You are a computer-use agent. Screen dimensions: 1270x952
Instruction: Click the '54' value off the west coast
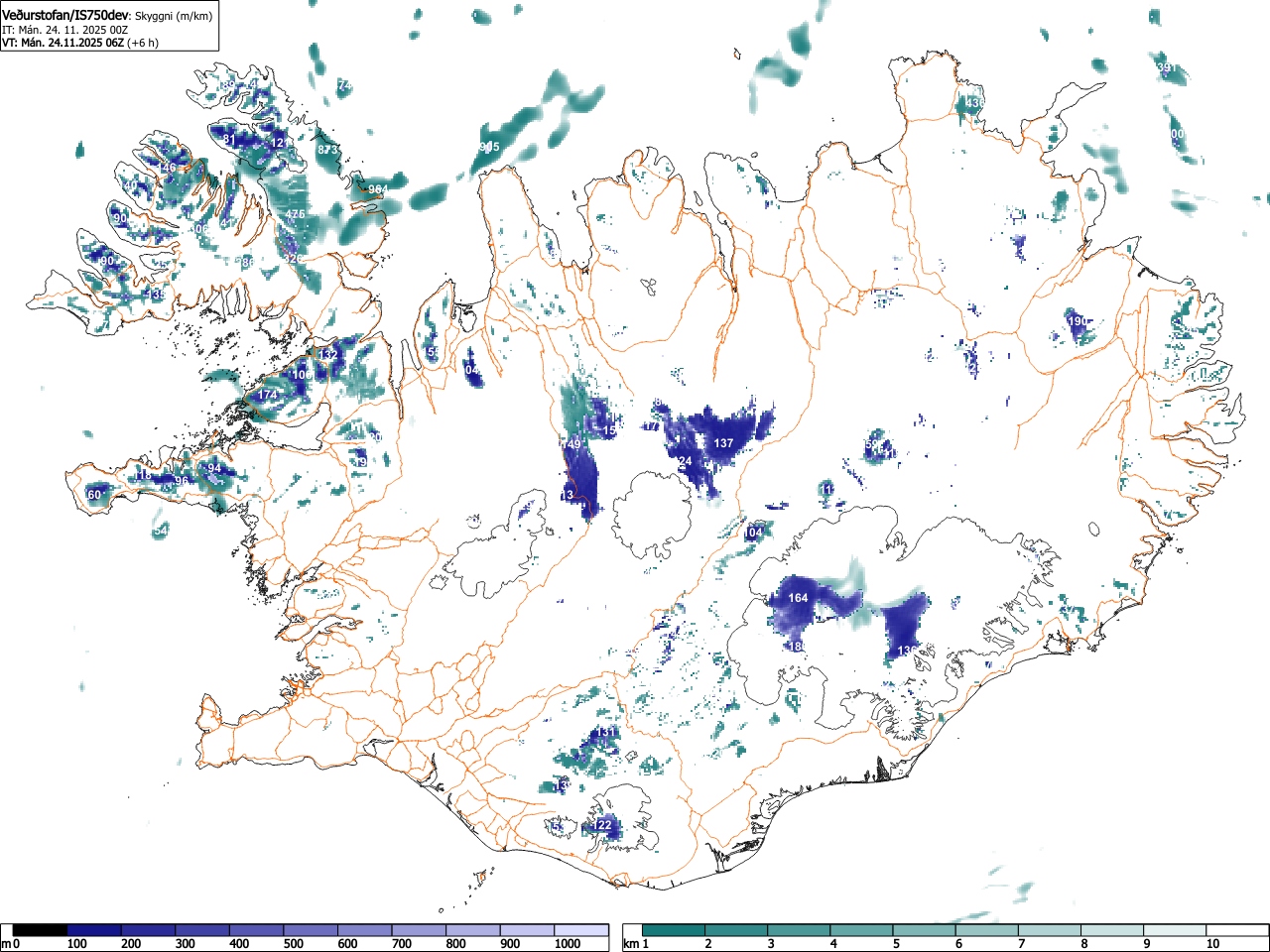161,533
